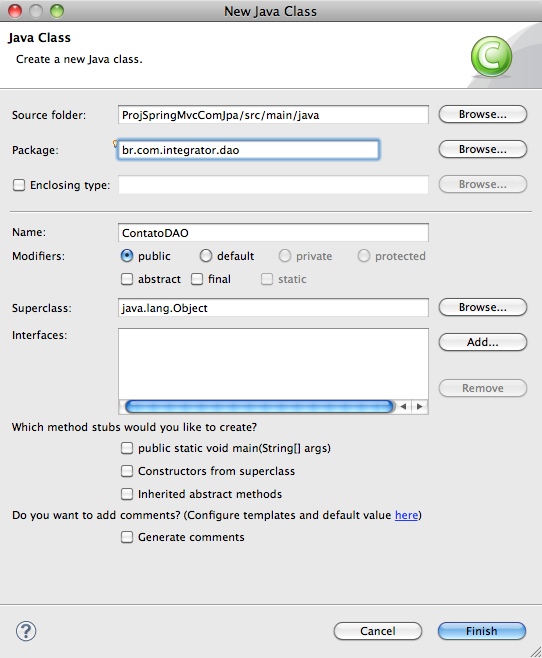Select the default modifier radio button
542x658 pixels.
tap(206, 256)
